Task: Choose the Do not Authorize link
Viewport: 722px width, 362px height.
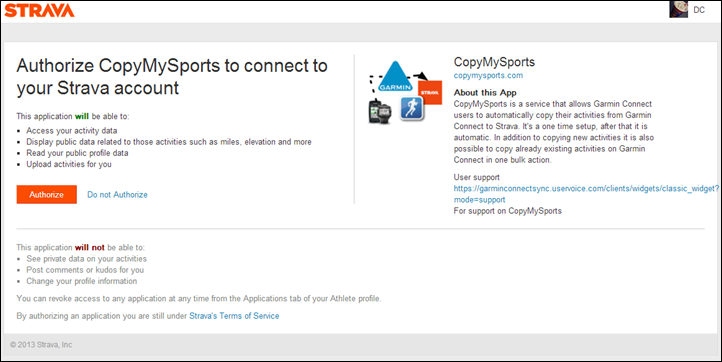Action: click(117, 195)
